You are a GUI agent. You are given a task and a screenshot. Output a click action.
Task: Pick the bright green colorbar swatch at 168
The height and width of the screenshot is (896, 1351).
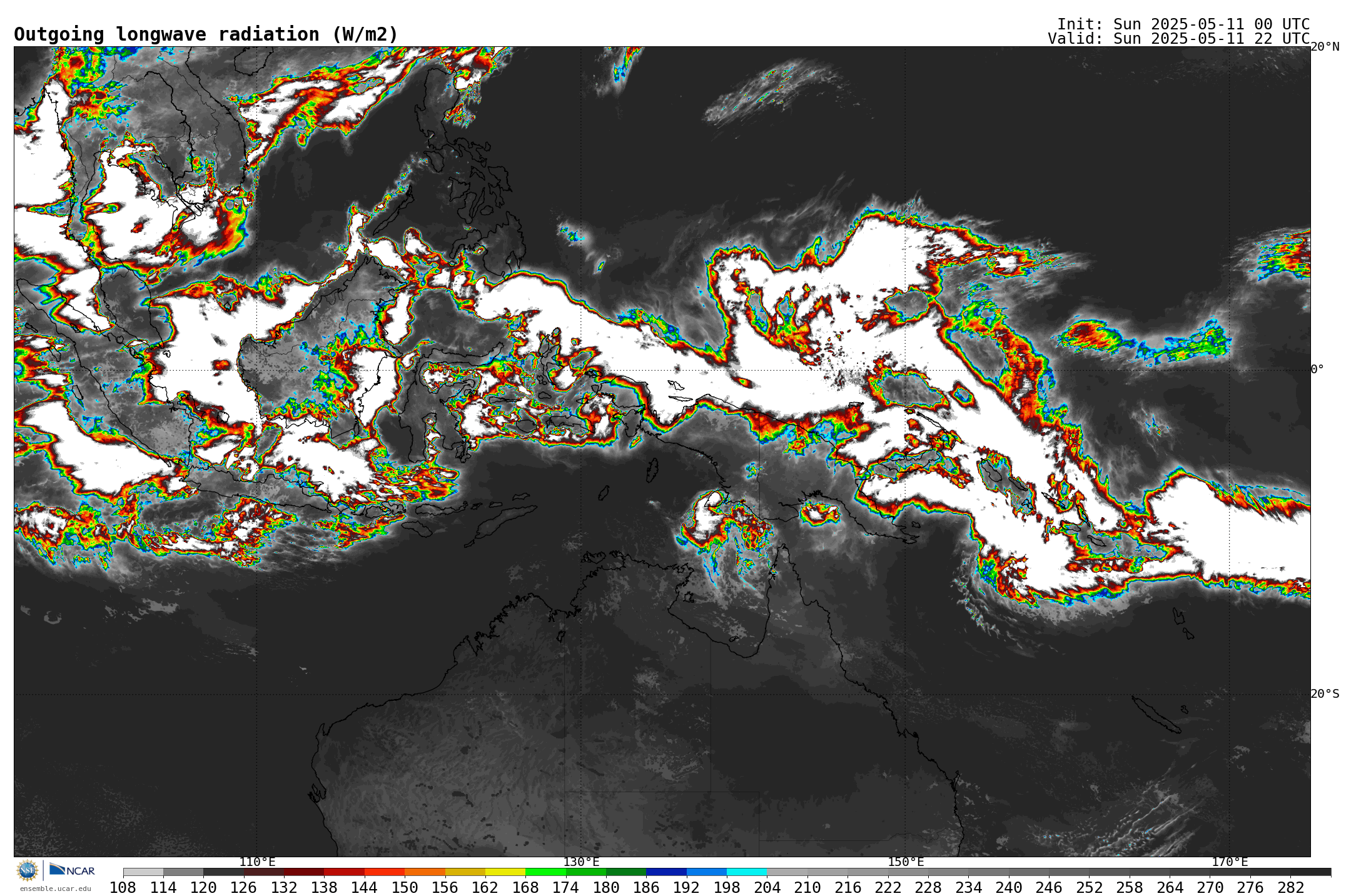coord(545,872)
